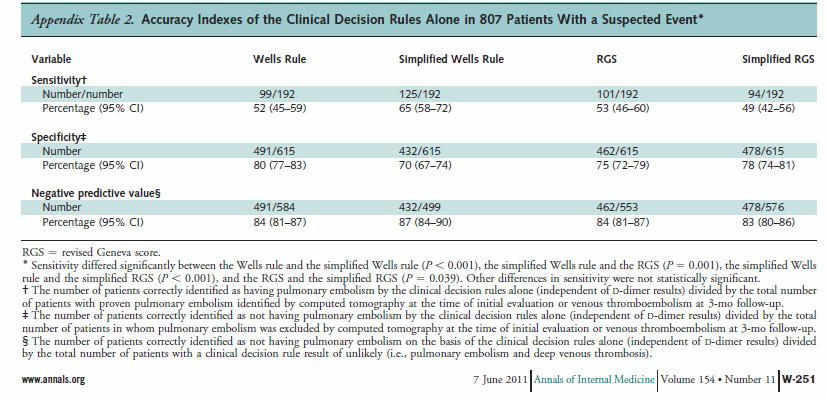827x399 pixels.
Task: Select the Simplified Wells Rule header
Action: (451, 60)
